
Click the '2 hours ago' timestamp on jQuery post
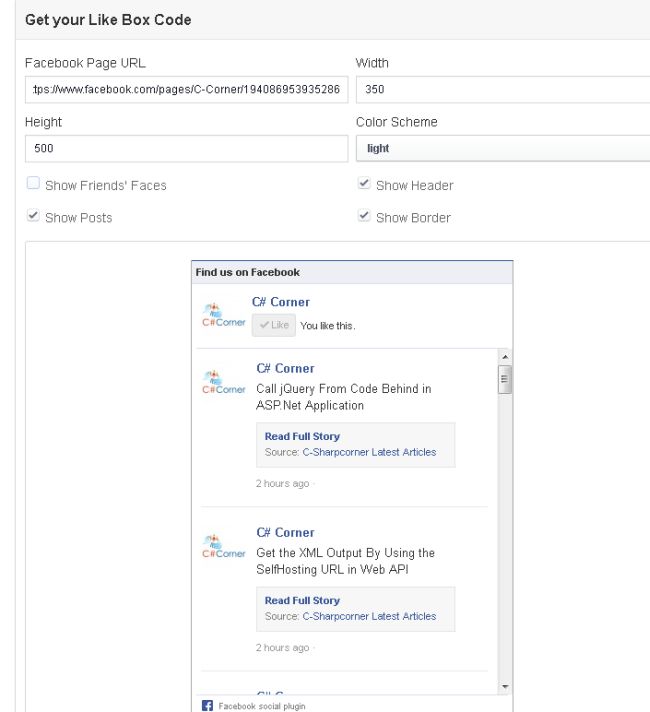(282, 484)
